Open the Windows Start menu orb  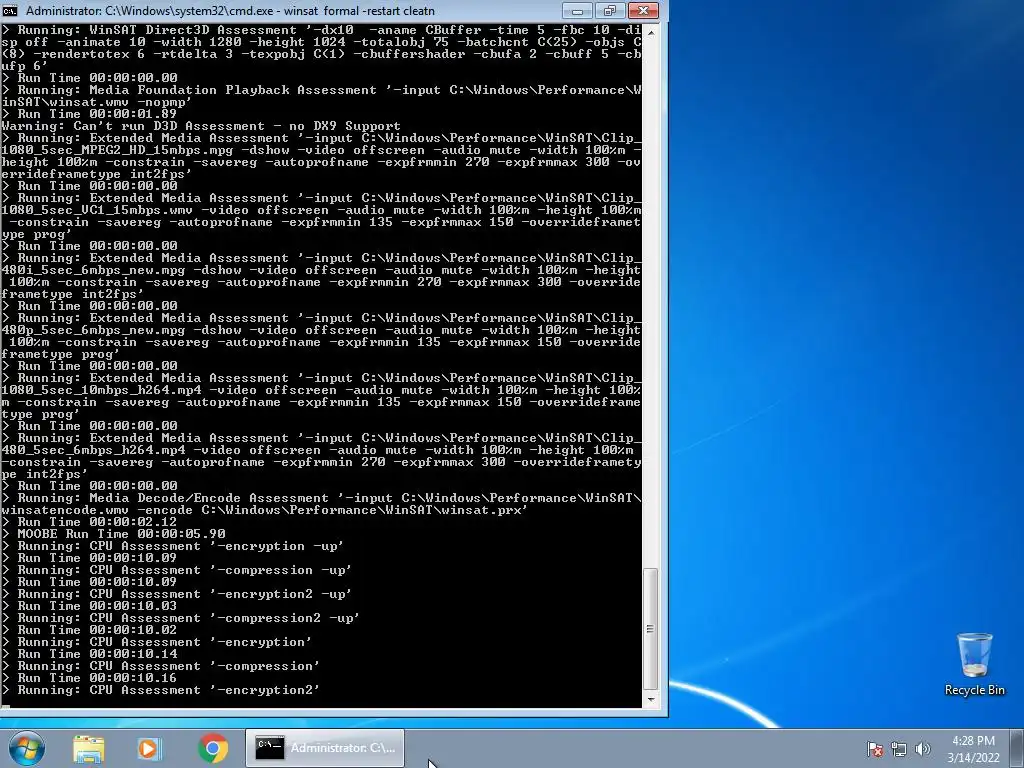point(27,748)
